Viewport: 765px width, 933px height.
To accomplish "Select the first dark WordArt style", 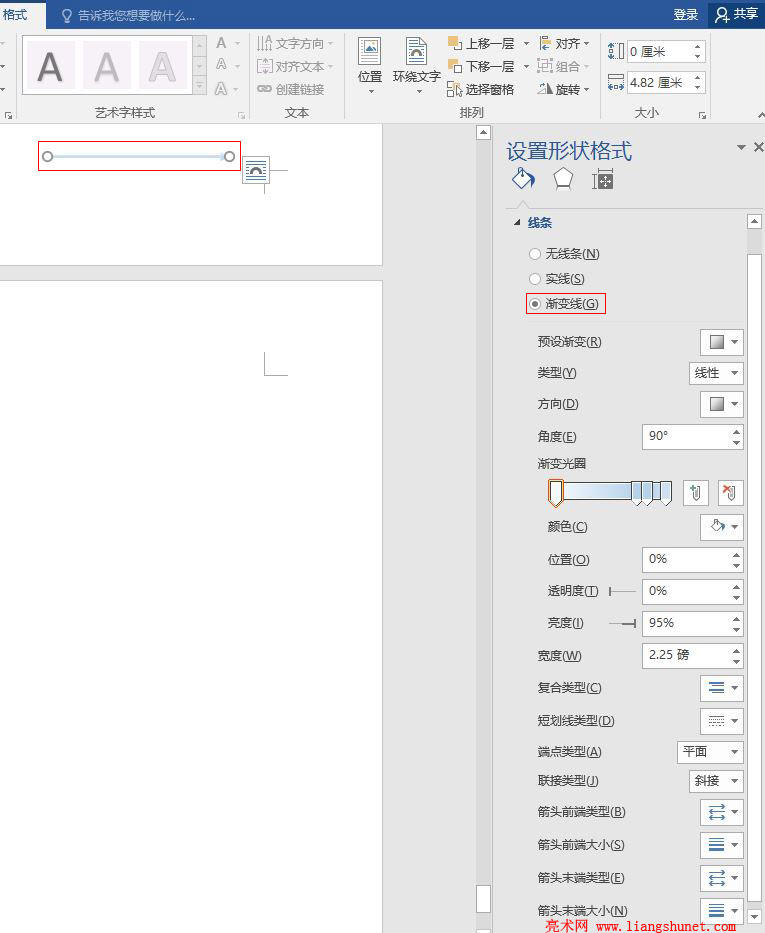I will click(x=50, y=65).
